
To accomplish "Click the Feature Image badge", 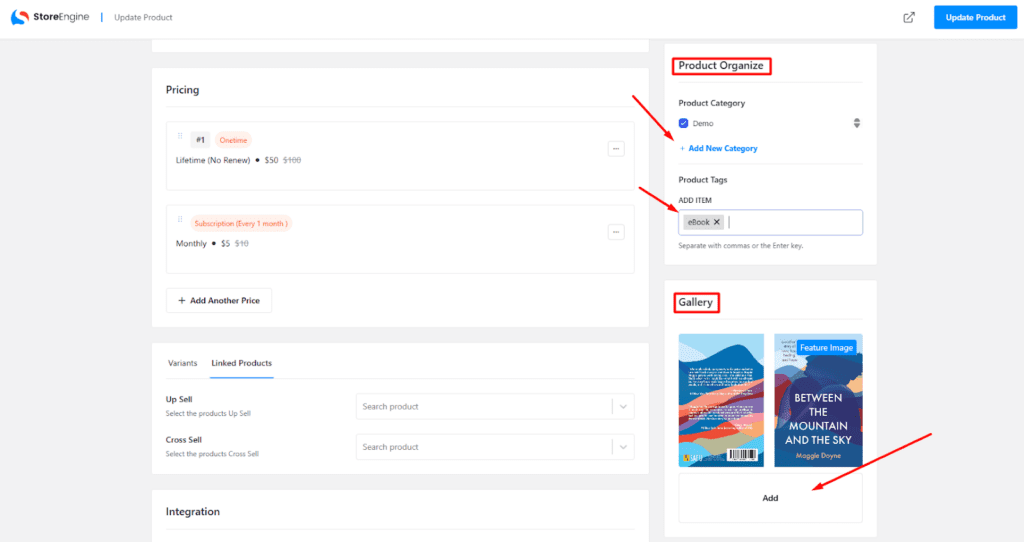I will click(x=826, y=347).
